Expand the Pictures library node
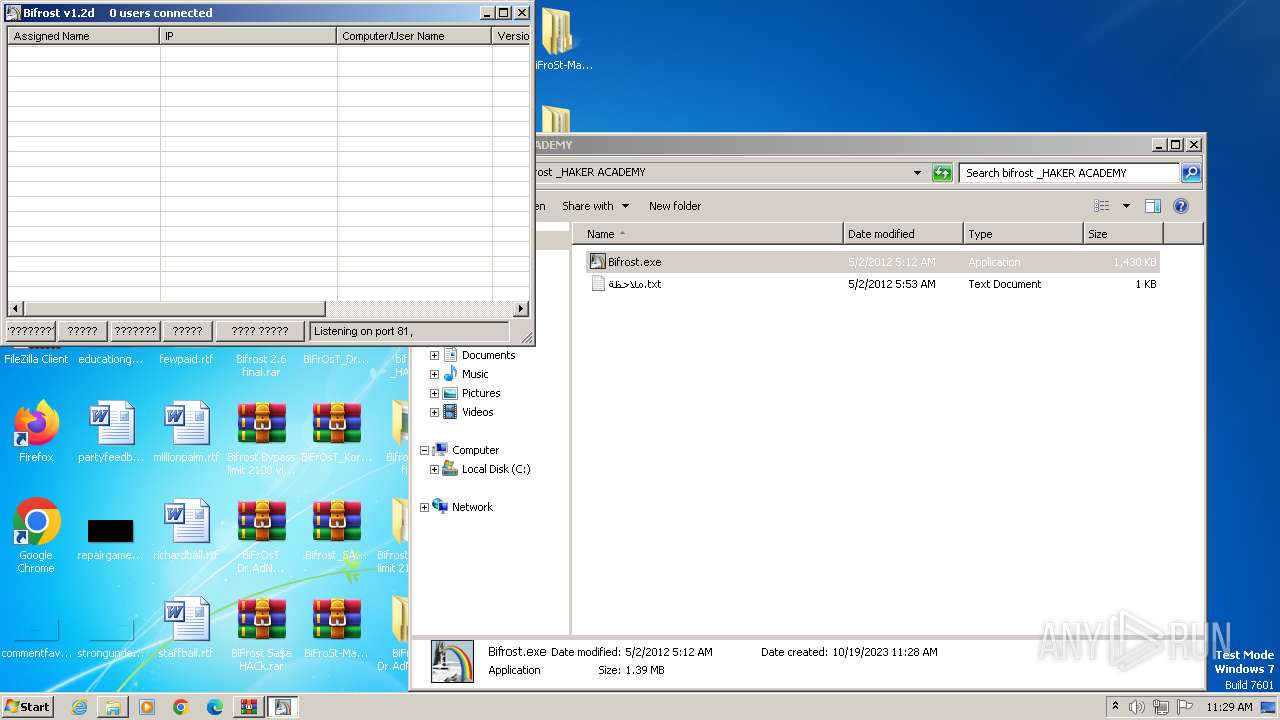1280x720 pixels. (434, 393)
